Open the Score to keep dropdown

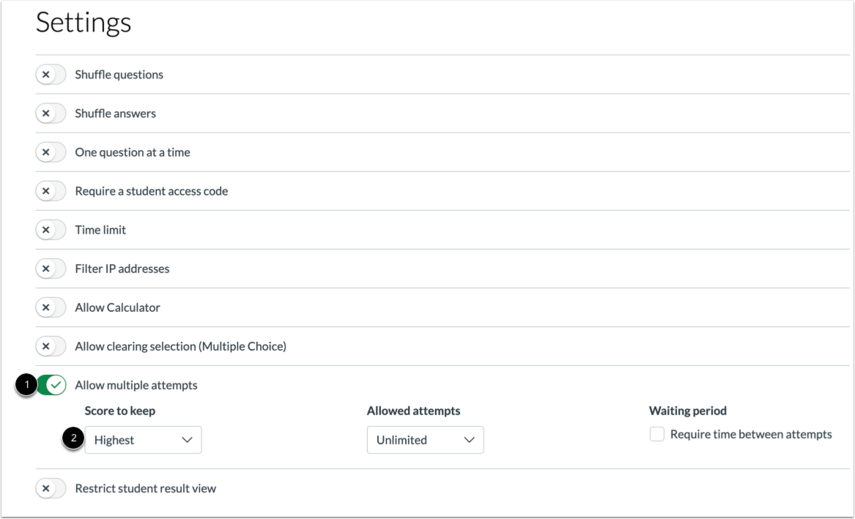[x=143, y=440]
